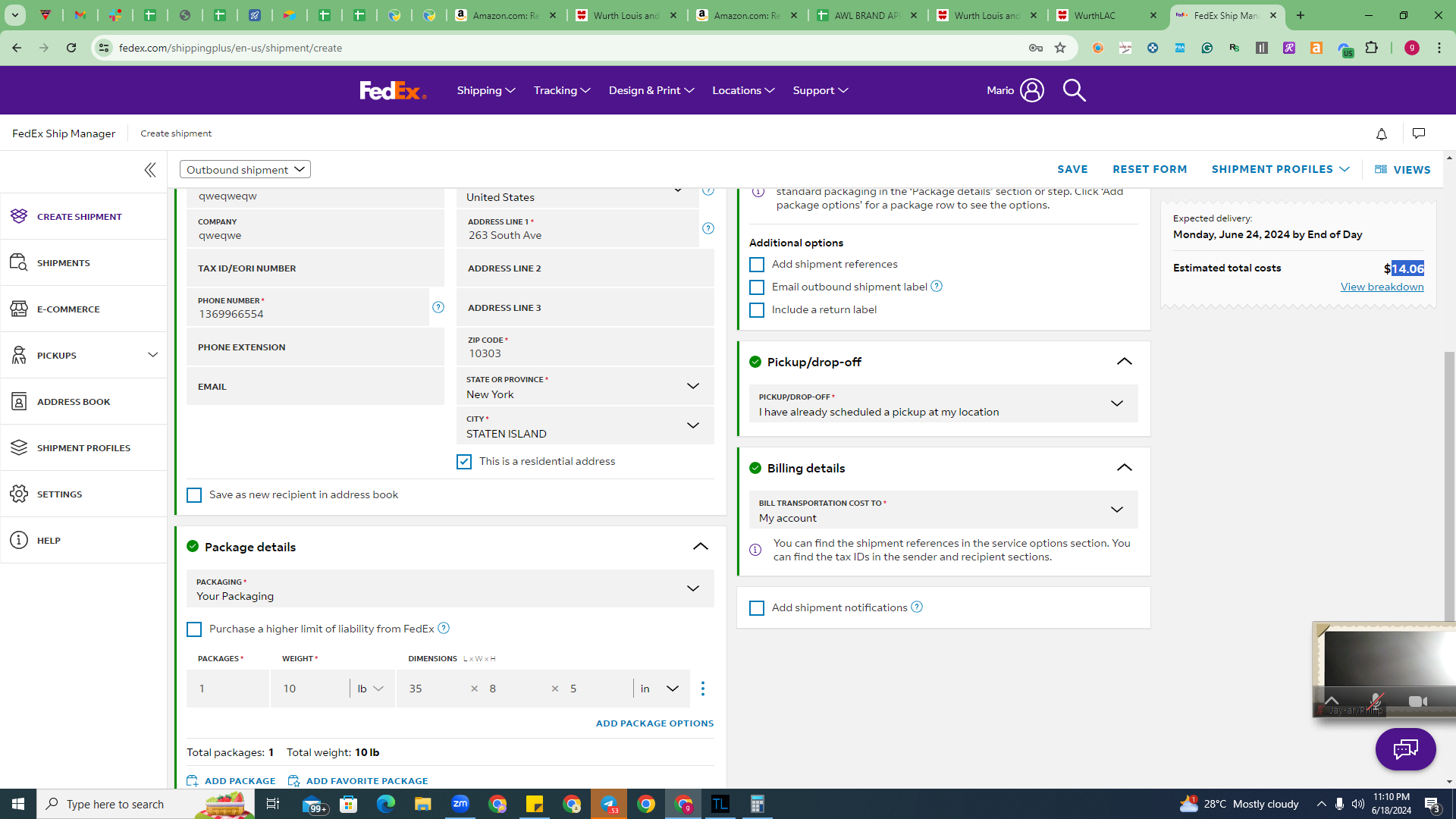Viewport: 1456px width, 819px height.
Task: Click RESET FORM
Action: pyautogui.click(x=1150, y=169)
